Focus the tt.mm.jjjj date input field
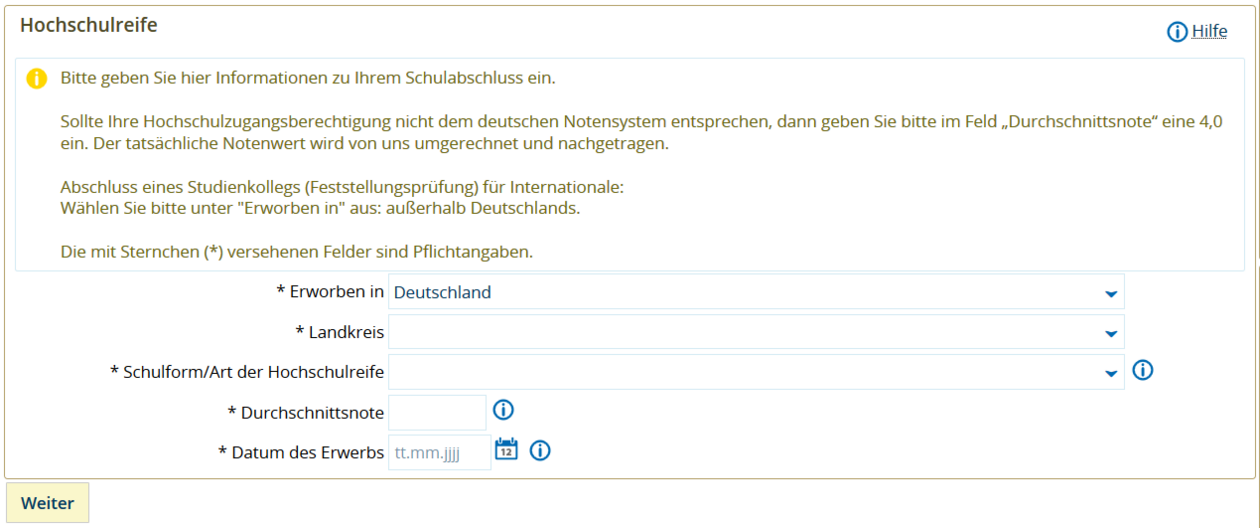The width and height of the screenshot is (1260, 528). pos(439,452)
